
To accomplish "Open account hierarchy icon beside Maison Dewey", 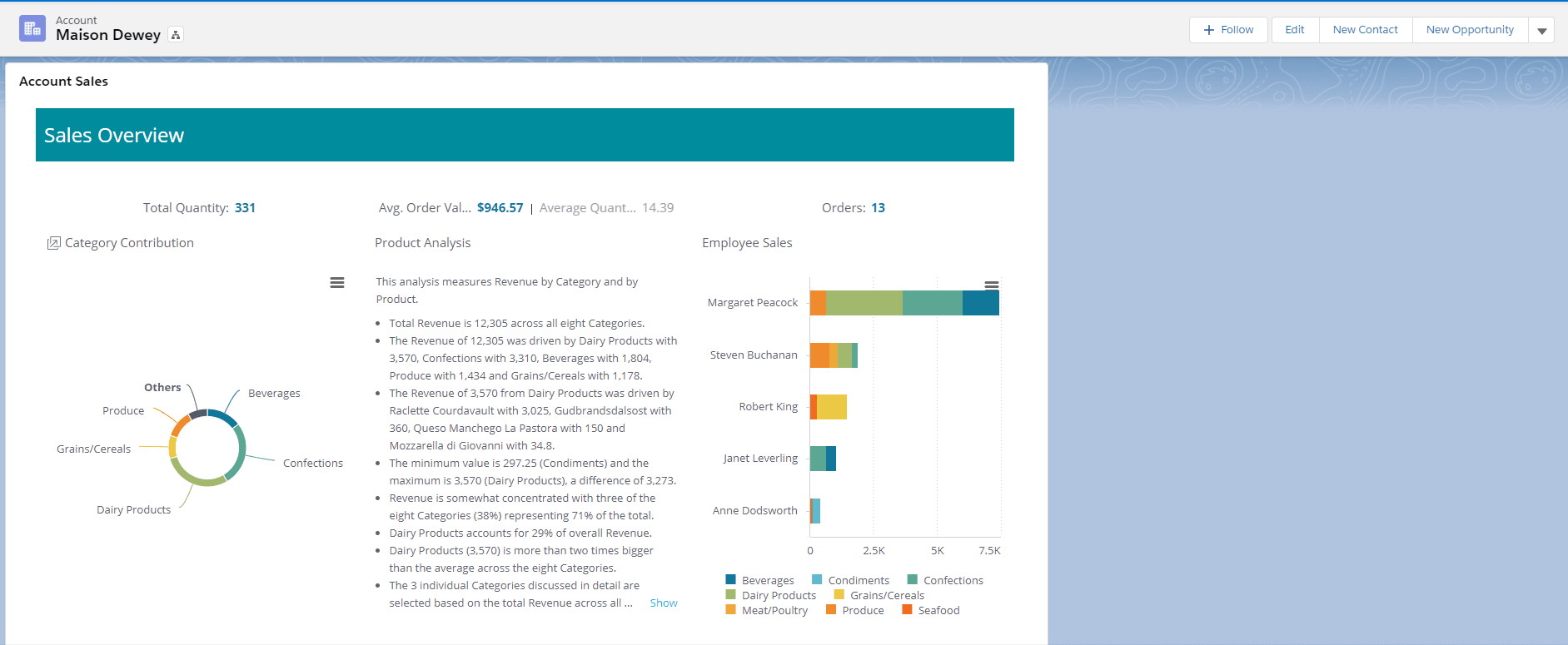I will 176,35.
